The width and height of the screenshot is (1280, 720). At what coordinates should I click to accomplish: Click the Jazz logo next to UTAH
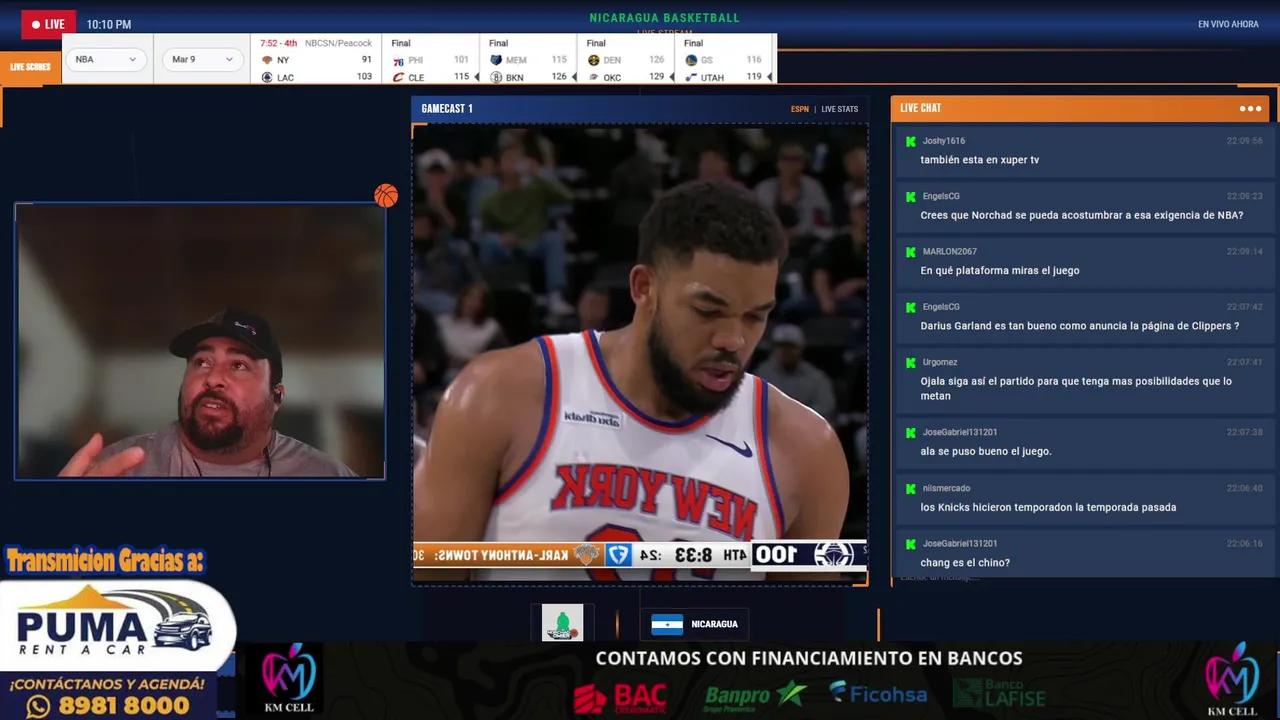(x=691, y=77)
